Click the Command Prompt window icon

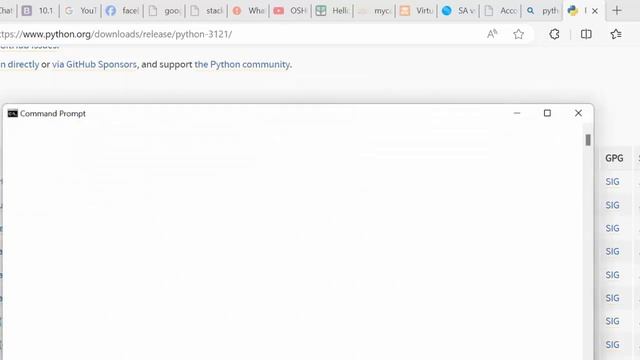tap(13, 113)
